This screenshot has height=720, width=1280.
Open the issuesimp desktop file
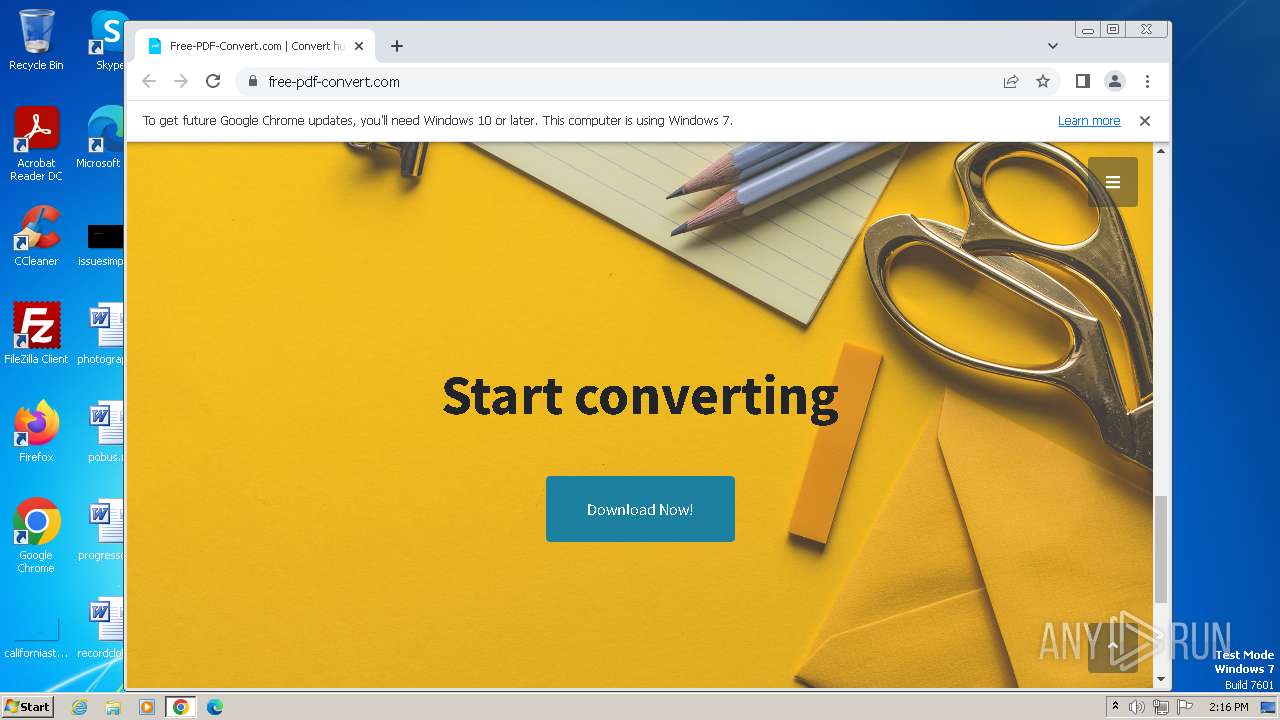pyautogui.click(x=102, y=245)
